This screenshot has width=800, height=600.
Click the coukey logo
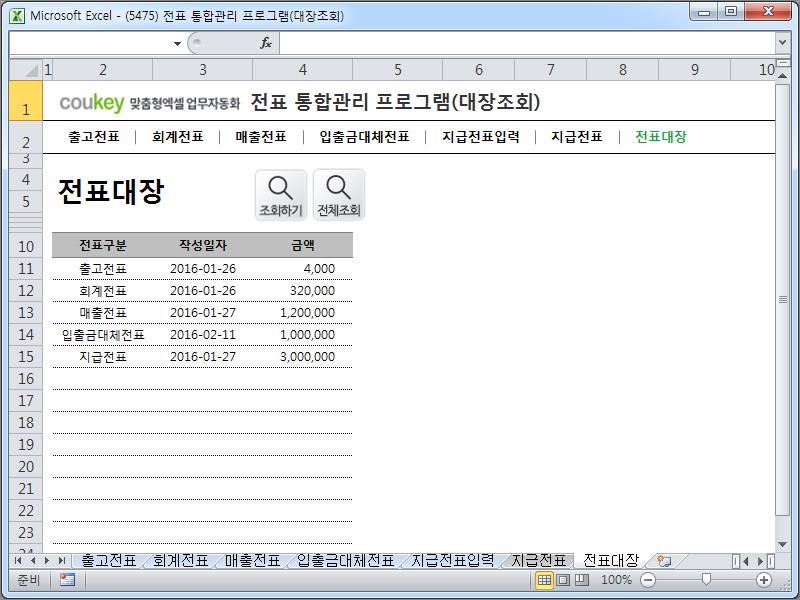point(92,103)
